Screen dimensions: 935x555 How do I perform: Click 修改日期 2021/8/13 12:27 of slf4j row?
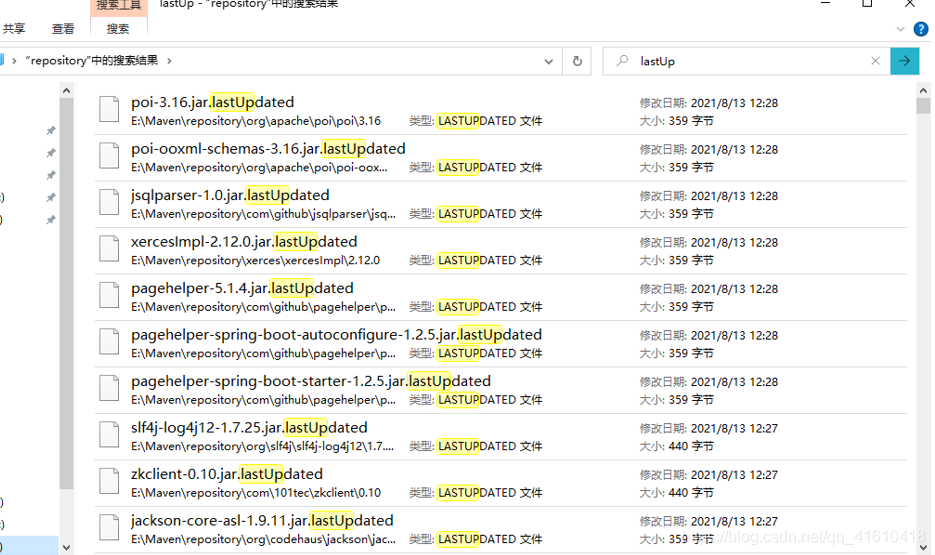708,429
